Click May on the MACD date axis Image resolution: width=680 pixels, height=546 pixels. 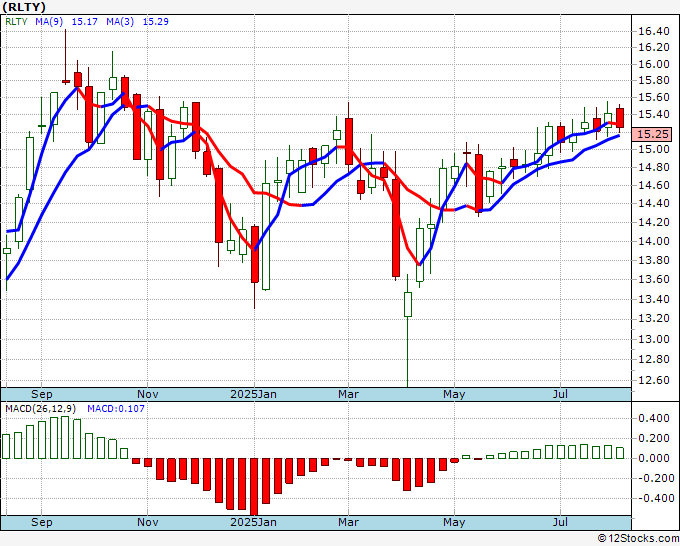tap(454, 522)
